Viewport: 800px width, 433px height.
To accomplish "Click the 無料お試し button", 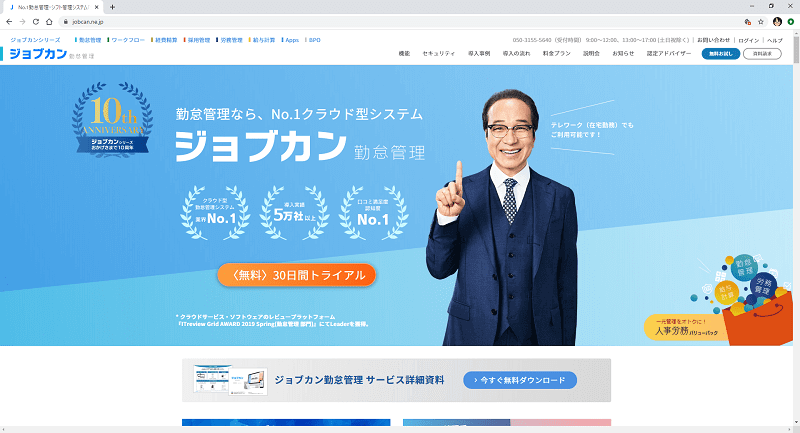I will tap(720, 54).
